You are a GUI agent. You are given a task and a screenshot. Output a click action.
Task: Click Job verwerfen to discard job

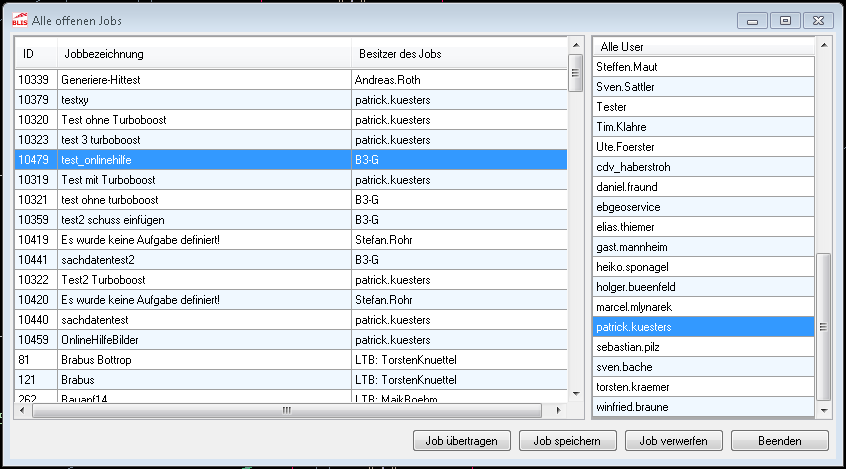674,440
